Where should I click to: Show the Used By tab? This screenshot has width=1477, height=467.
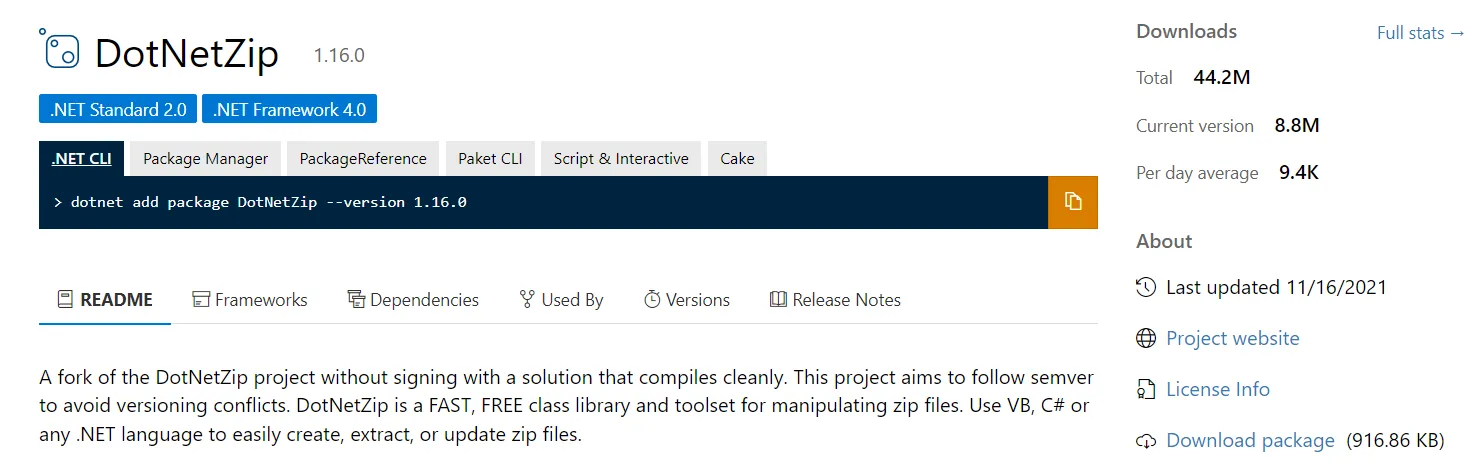click(x=561, y=300)
